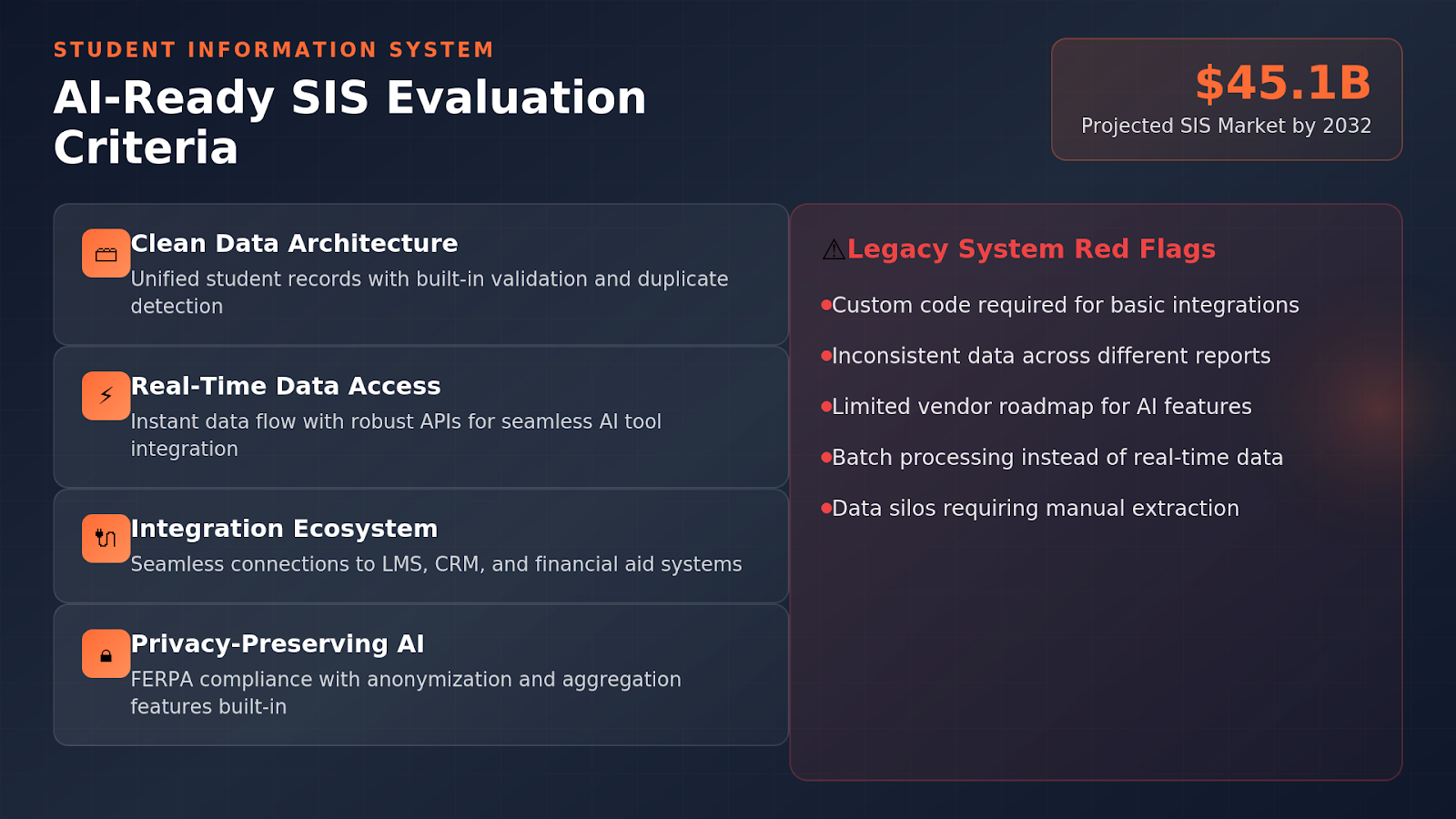Click Inconsistent data across different reports item
The image size is (1456, 819).
click(1051, 356)
